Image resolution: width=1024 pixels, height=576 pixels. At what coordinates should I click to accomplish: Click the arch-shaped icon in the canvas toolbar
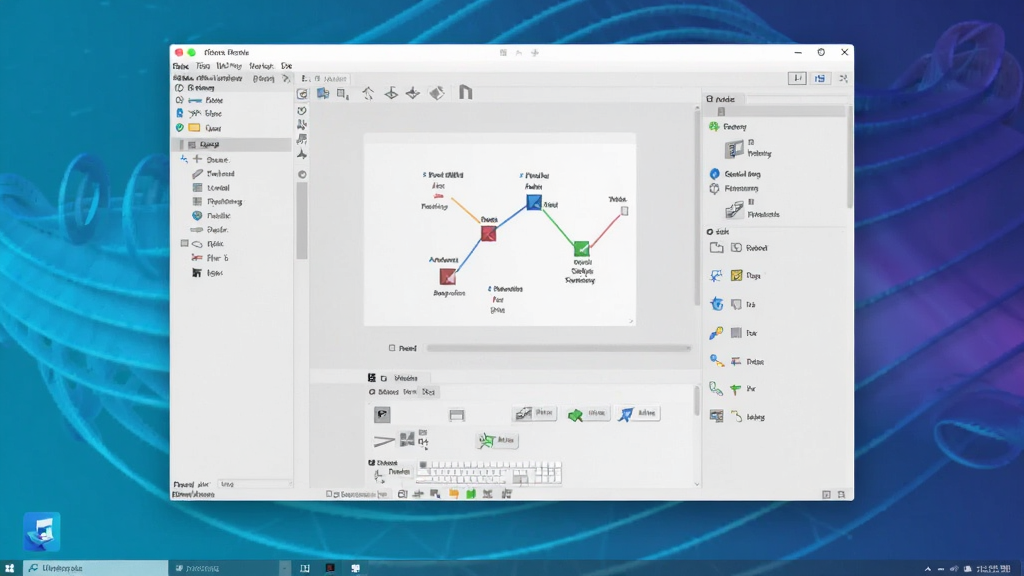coord(465,93)
